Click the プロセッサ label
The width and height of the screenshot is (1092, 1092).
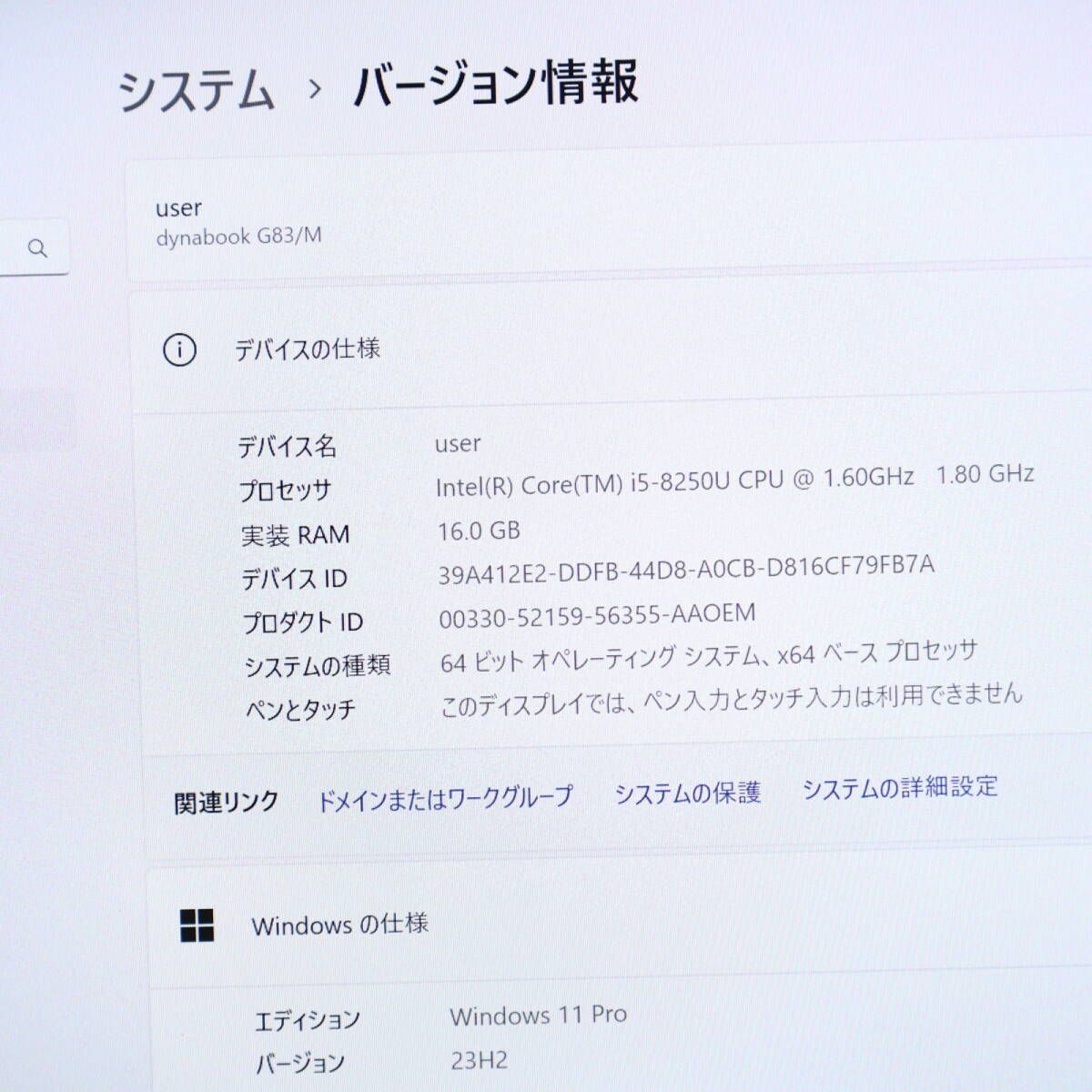(x=286, y=490)
